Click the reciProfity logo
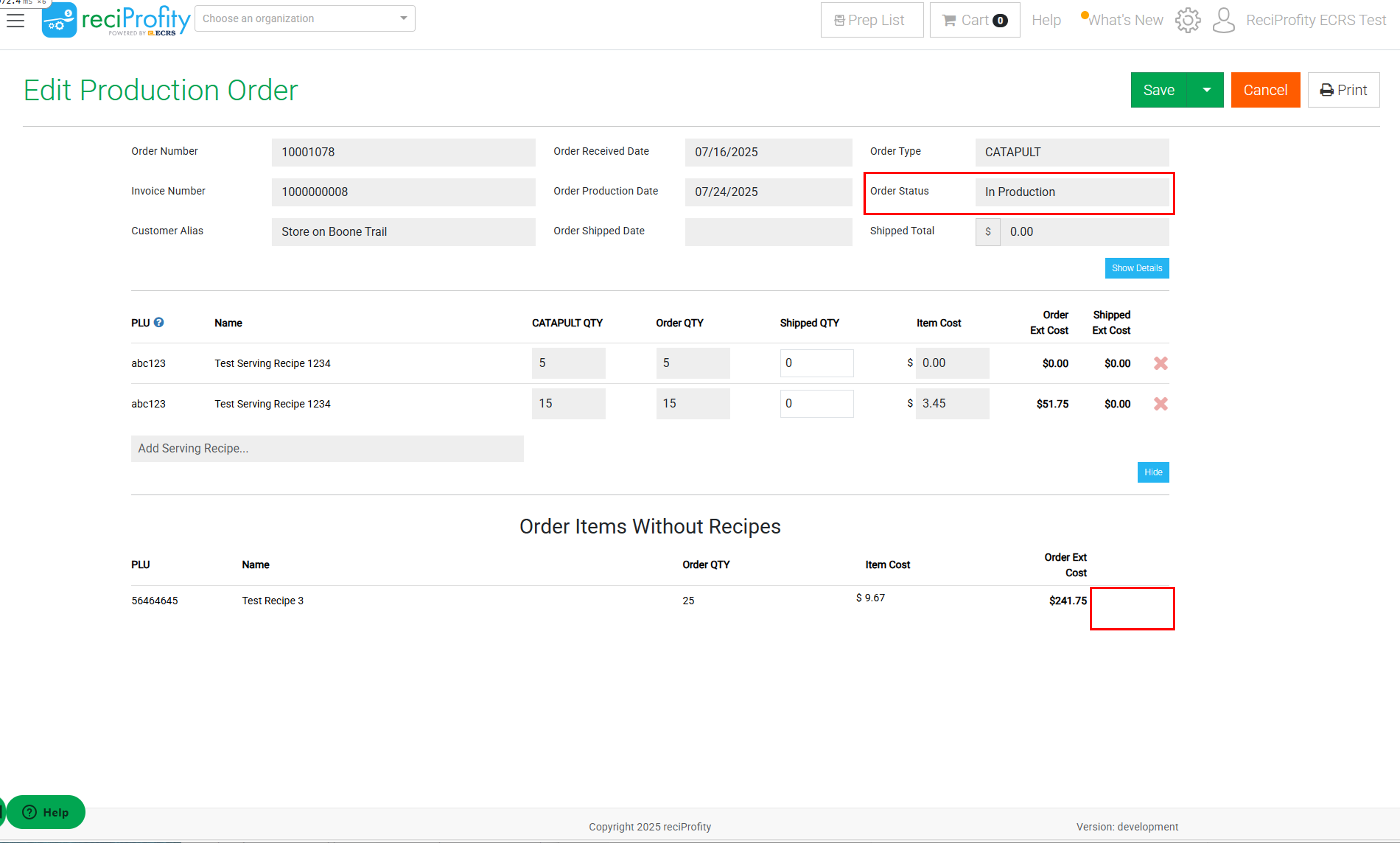The image size is (1400, 843). coord(116,20)
